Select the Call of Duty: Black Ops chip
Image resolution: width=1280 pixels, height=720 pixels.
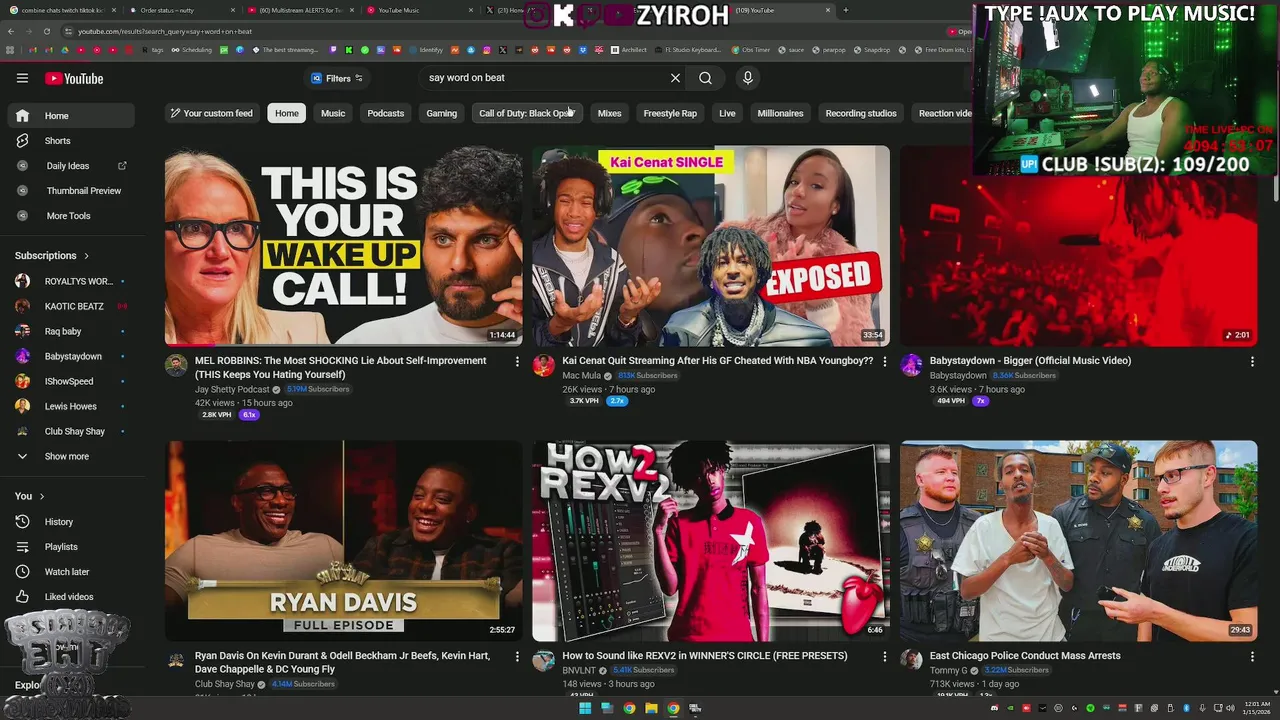coord(526,113)
